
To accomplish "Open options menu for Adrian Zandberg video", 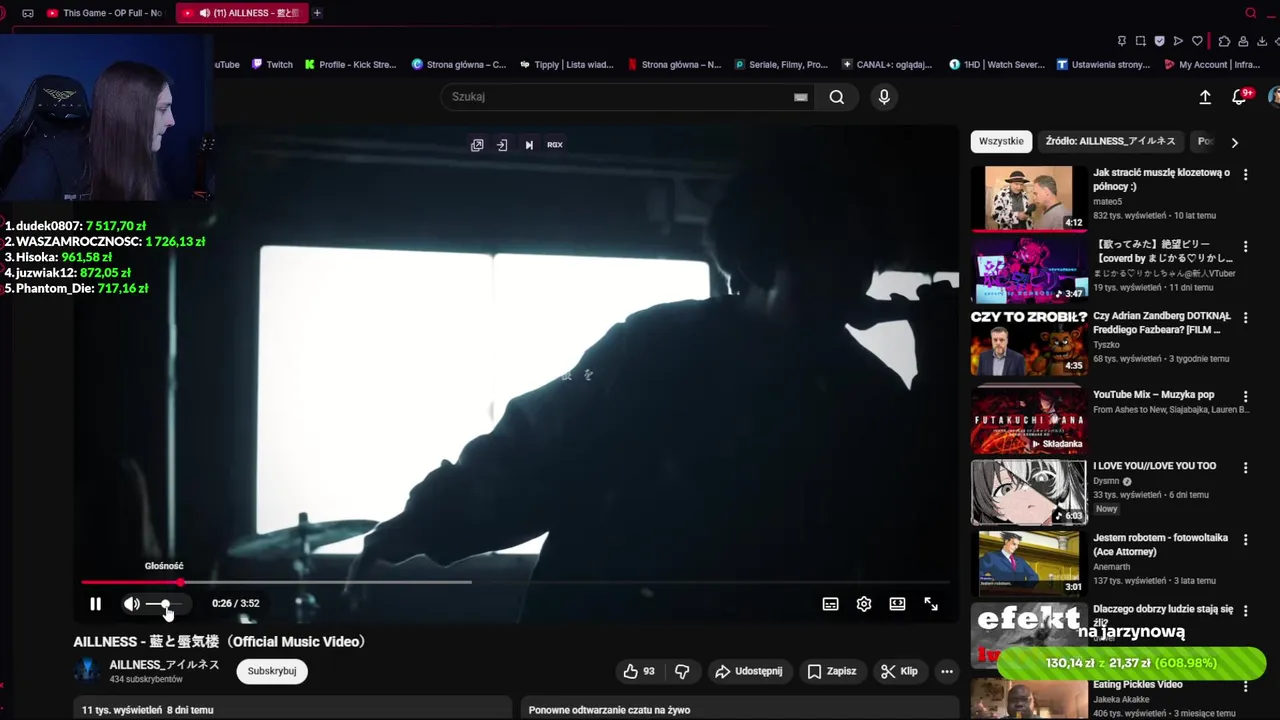I will coord(1245,317).
